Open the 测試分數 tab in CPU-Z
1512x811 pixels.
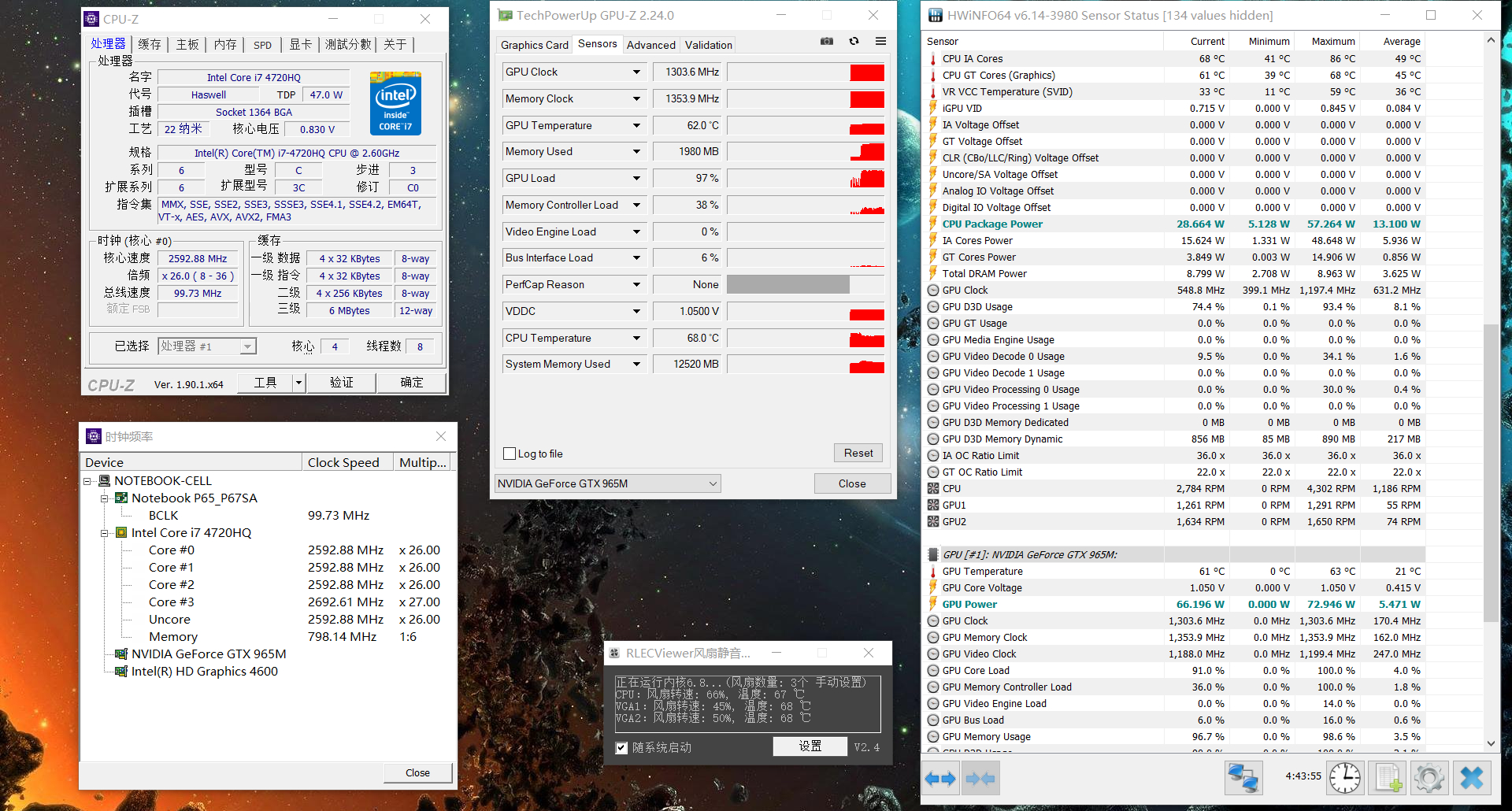pos(348,44)
